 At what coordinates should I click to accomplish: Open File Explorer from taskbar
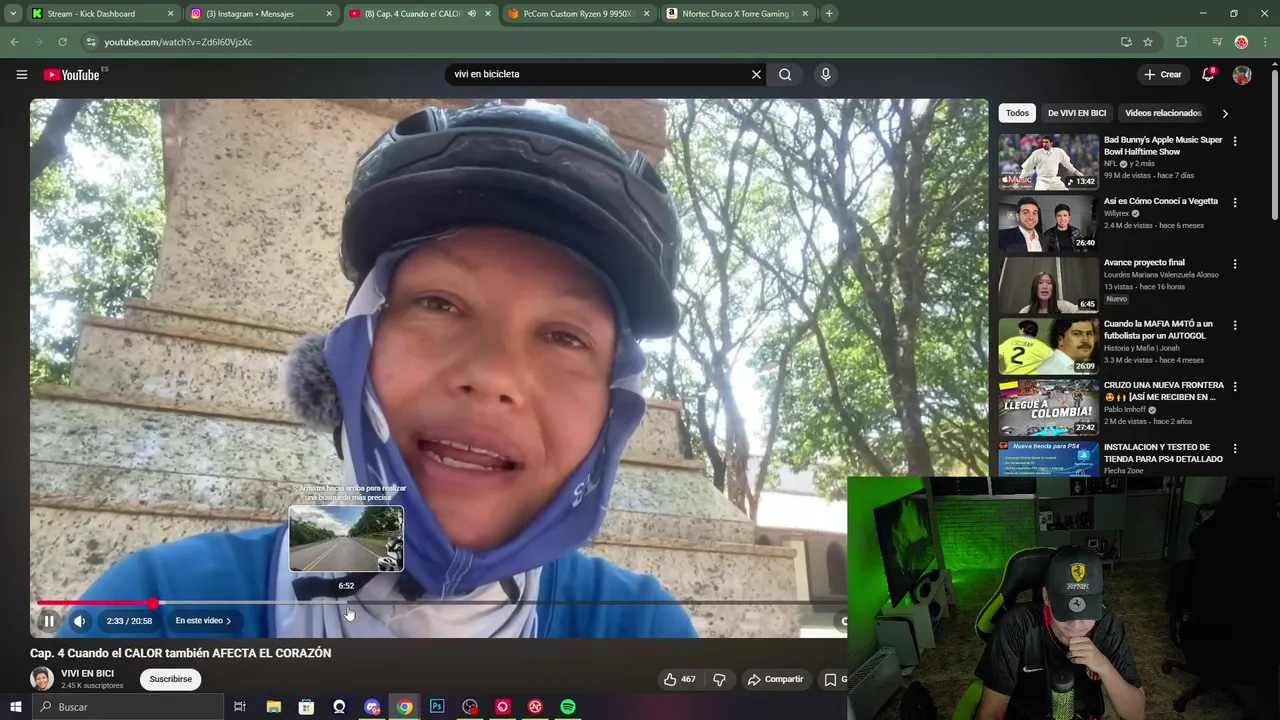point(274,707)
